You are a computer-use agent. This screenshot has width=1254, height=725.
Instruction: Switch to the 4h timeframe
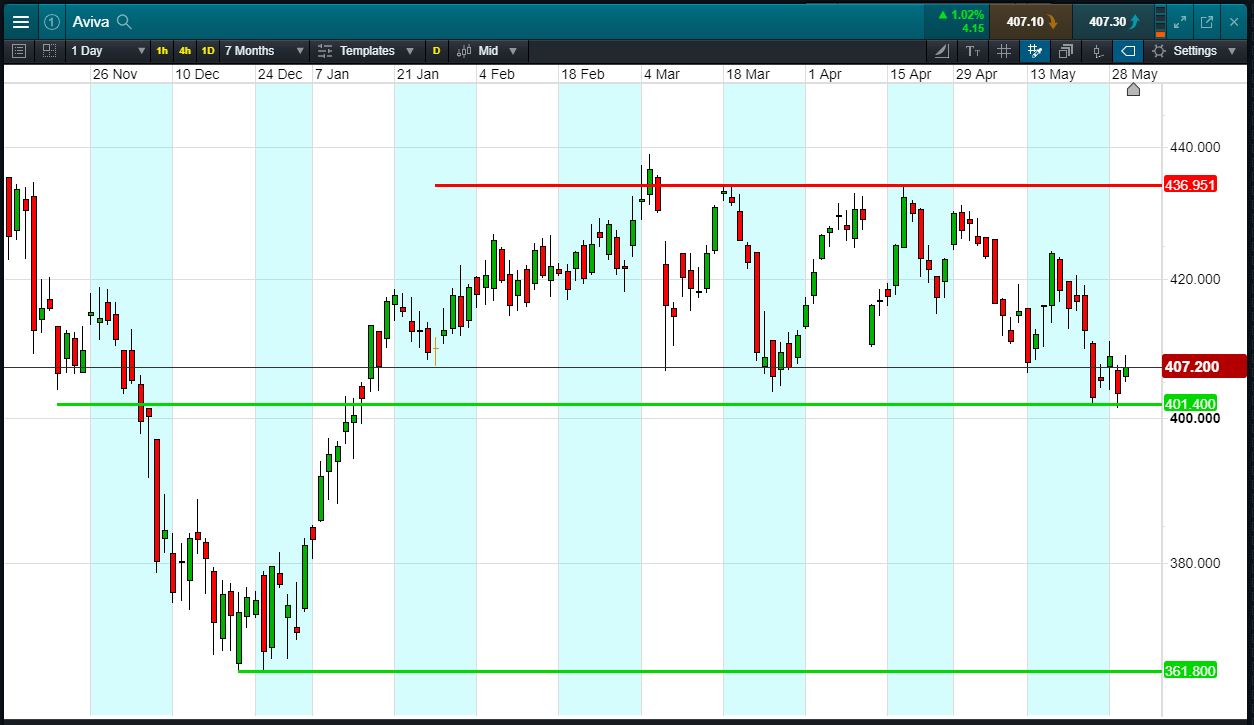coord(185,50)
